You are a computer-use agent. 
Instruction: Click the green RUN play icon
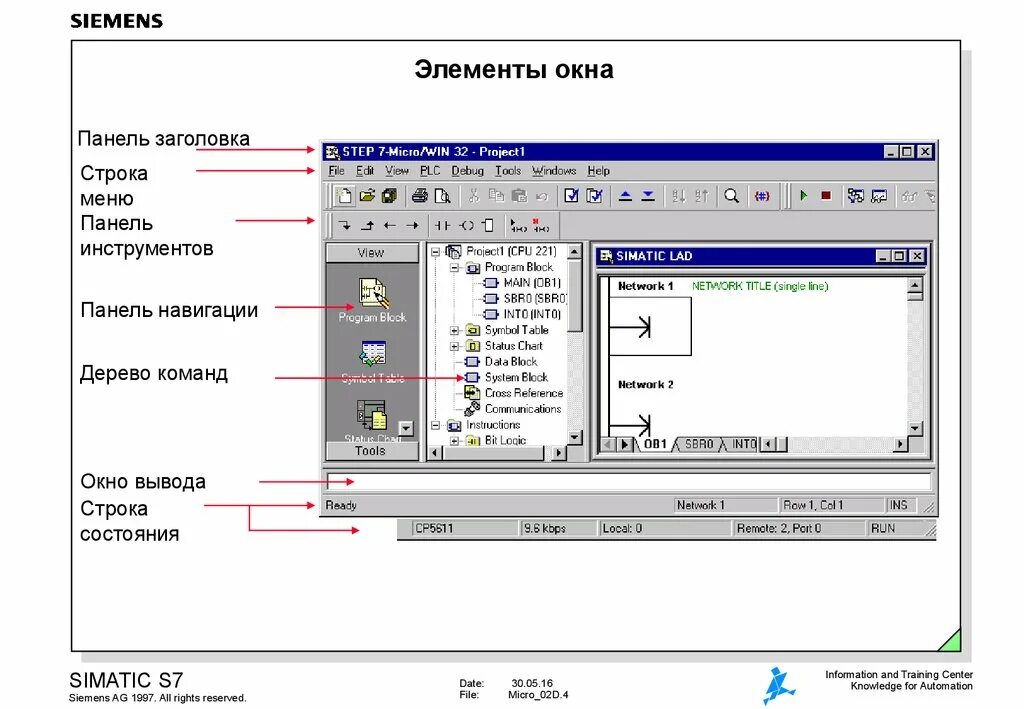click(x=804, y=195)
